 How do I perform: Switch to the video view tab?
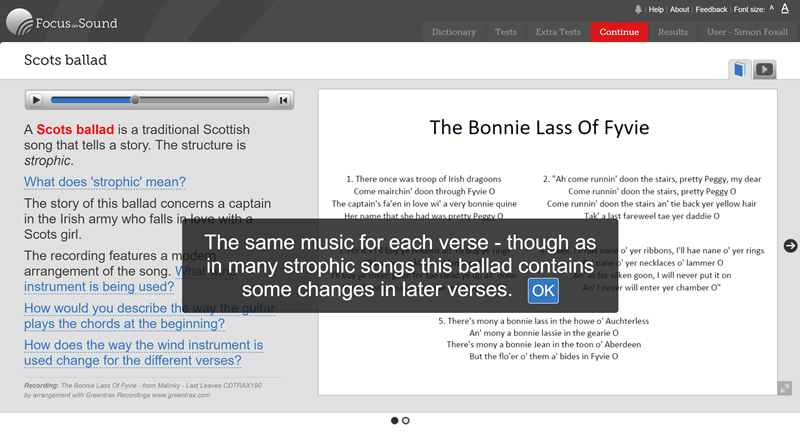click(x=764, y=69)
